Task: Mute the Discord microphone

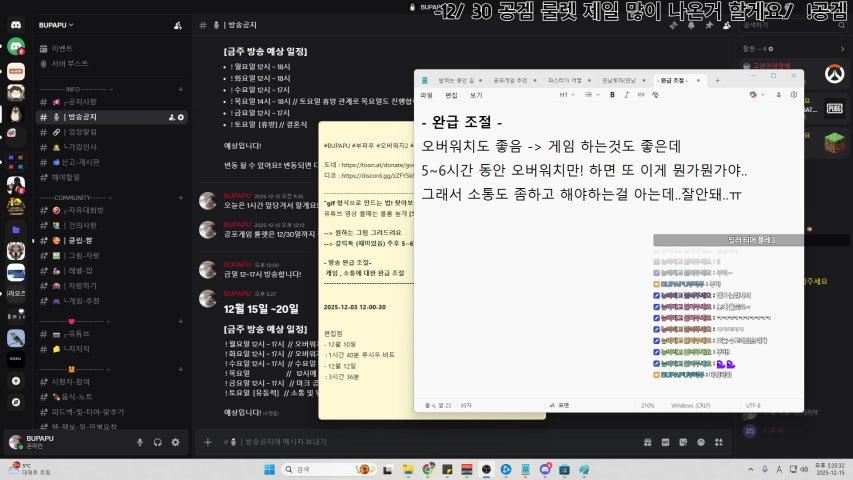Action: click(x=139, y=441)
